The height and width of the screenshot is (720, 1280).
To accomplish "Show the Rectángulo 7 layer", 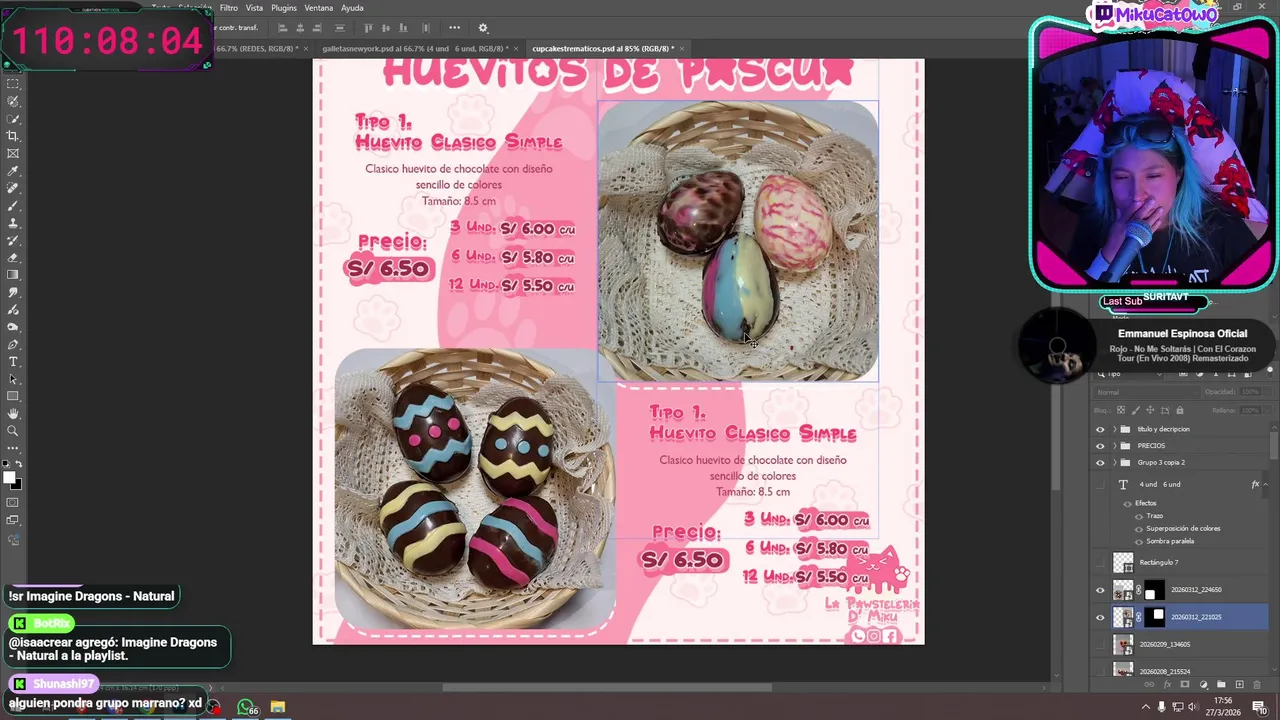I will (1101, 563).
